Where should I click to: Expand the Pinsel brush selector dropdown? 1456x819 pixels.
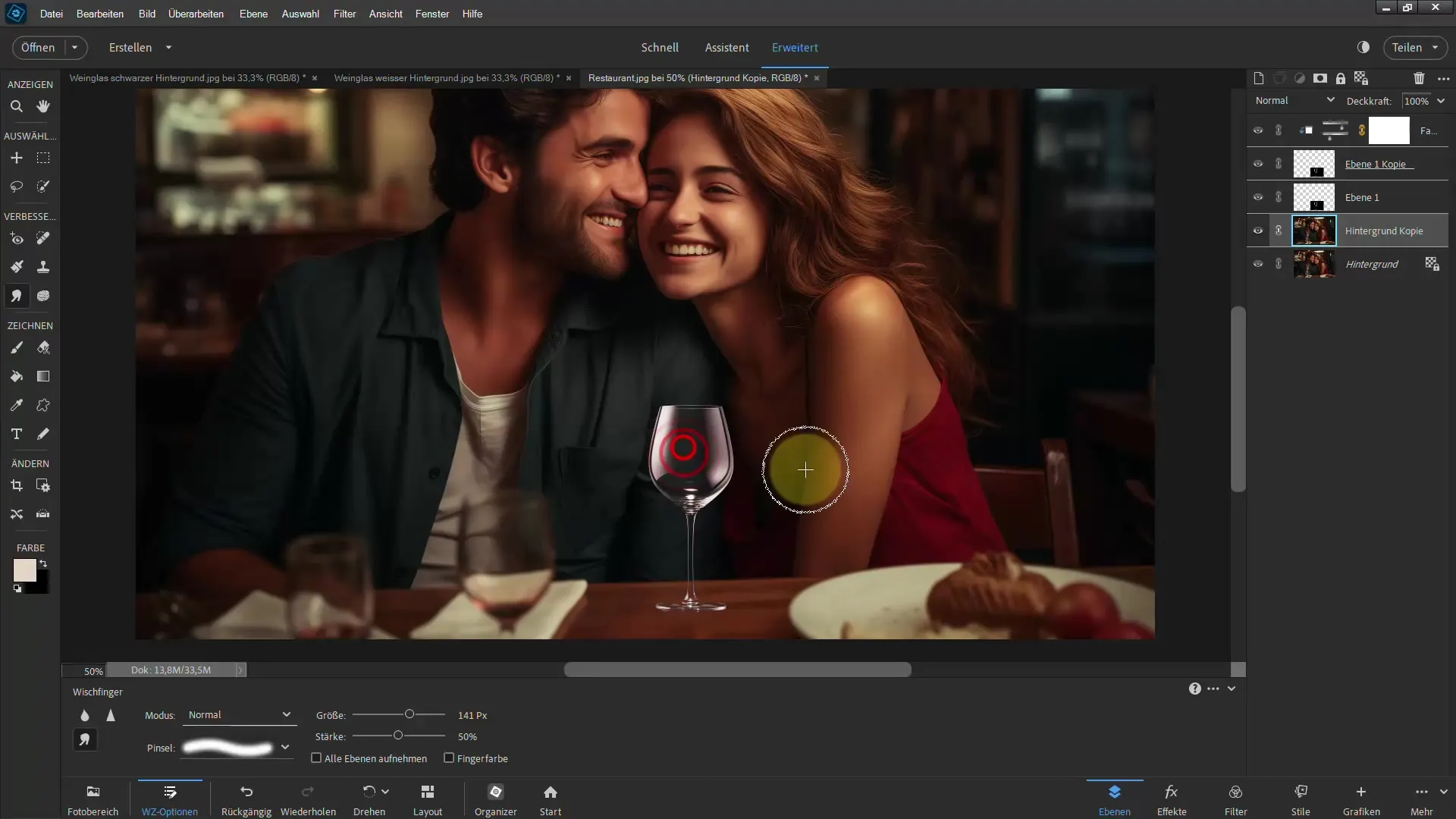tap(286, 747)
